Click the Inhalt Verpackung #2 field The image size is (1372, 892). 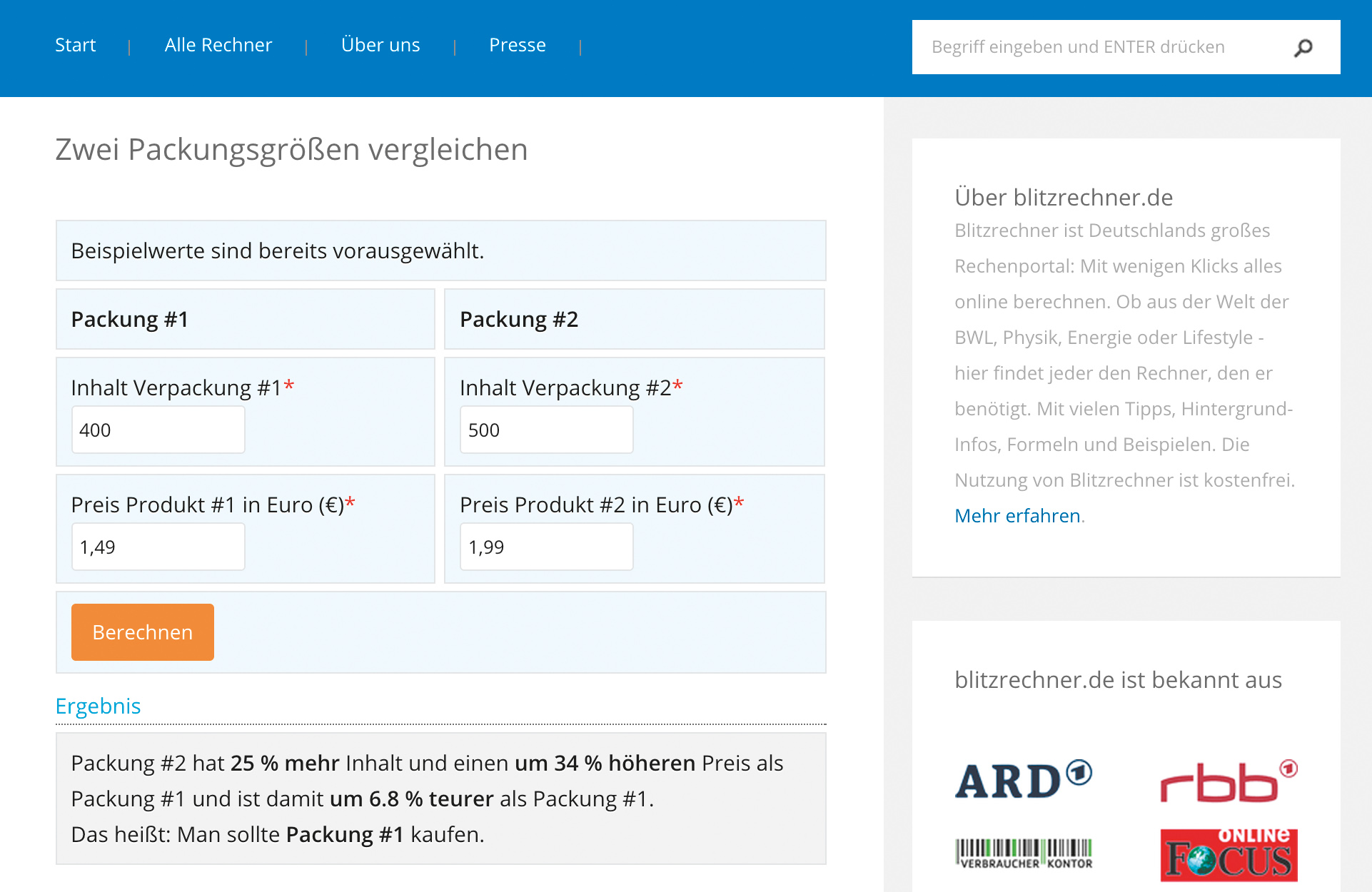point(546,430)
